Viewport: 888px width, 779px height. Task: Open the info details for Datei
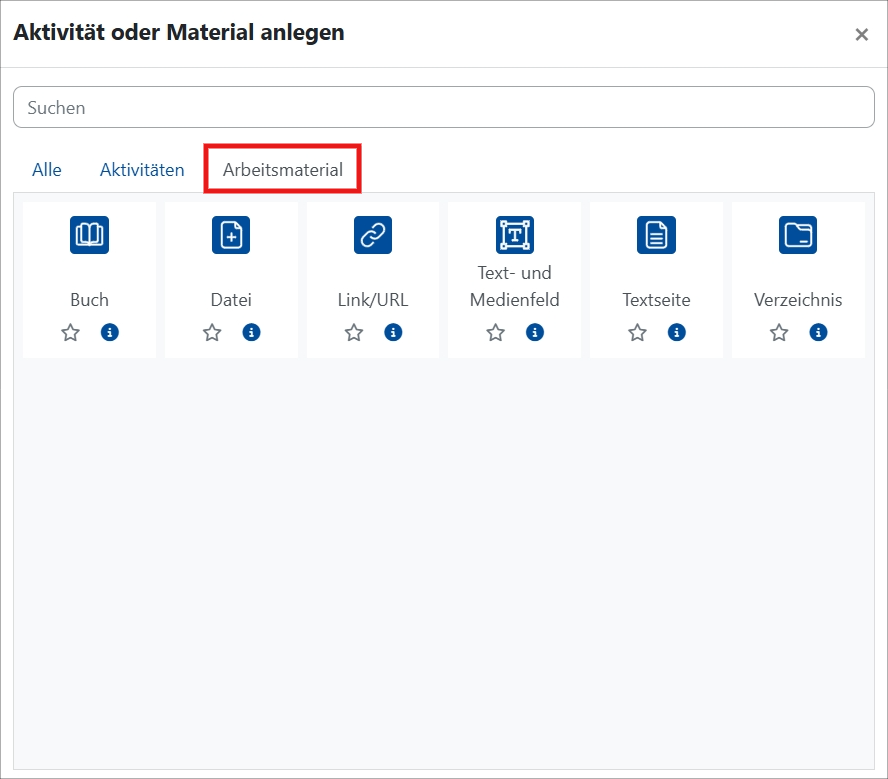[x=252, y=332]
